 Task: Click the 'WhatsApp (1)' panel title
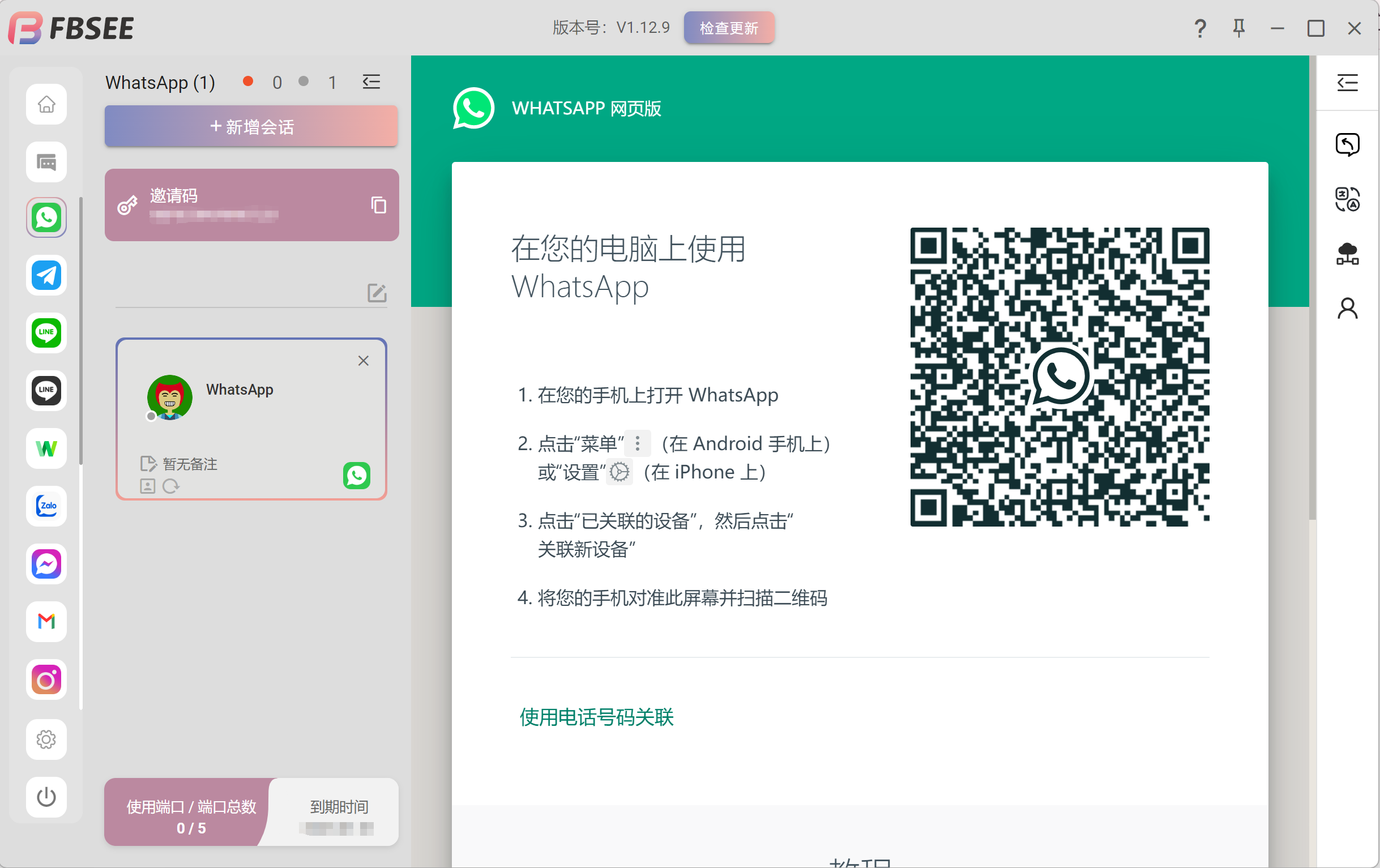[x=160, y=83]
